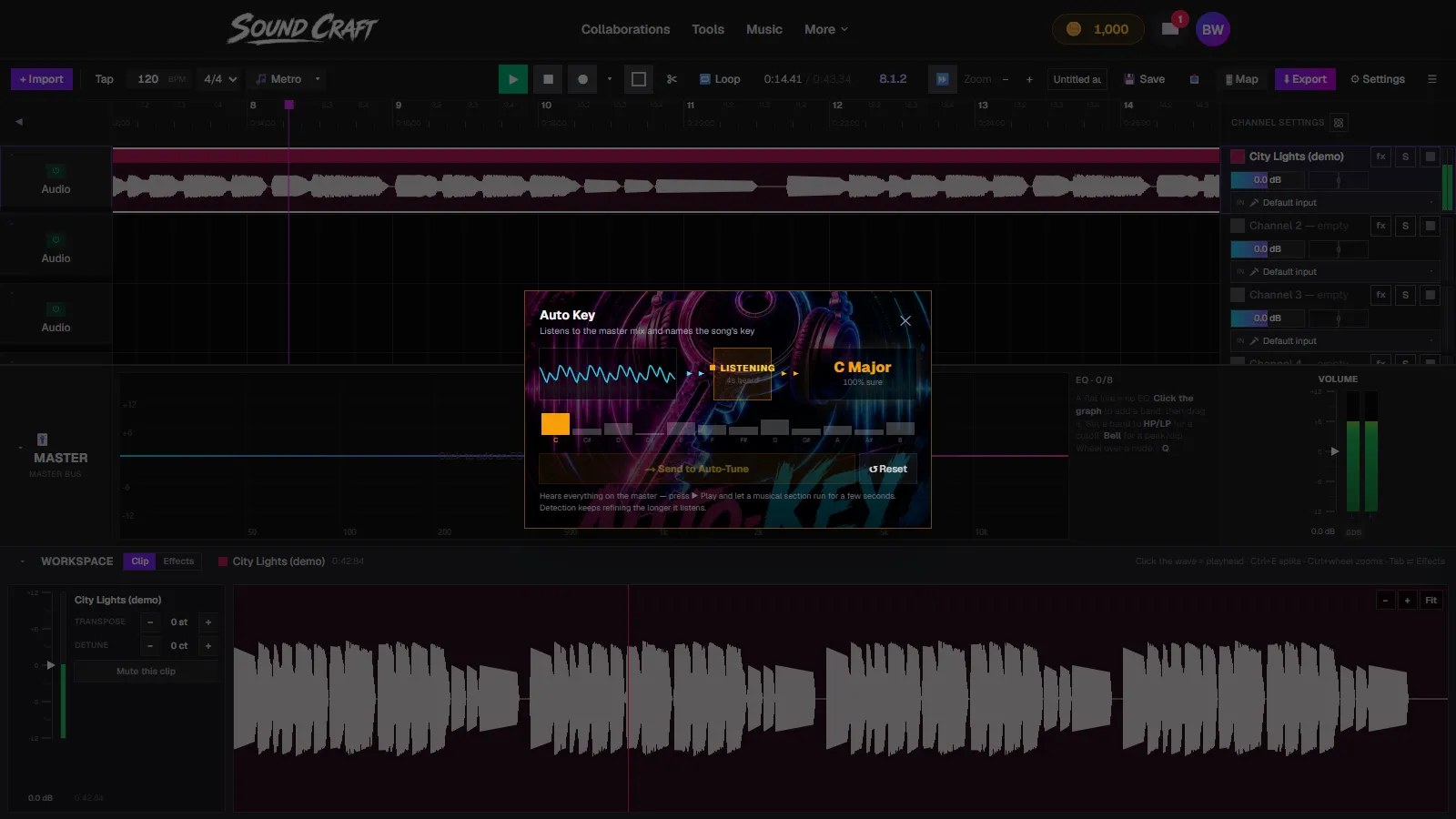This screenshot has width=1456, height=819.
Task: Open fx for Channel 3
Action: [1380, 295]
